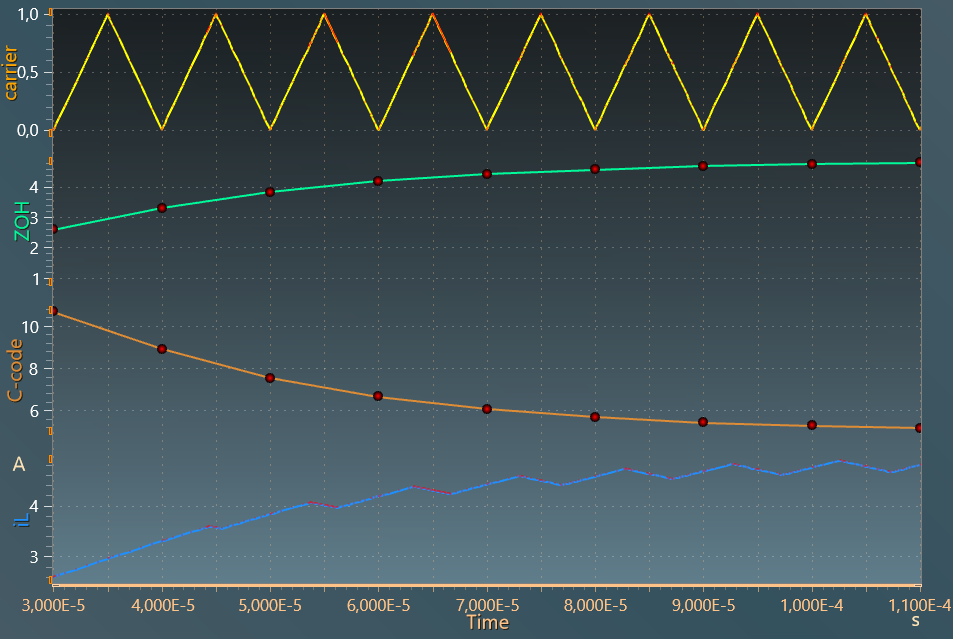Click the A unit label on the iL axis
Screen dimensions: 953x639
pos(18,463)
